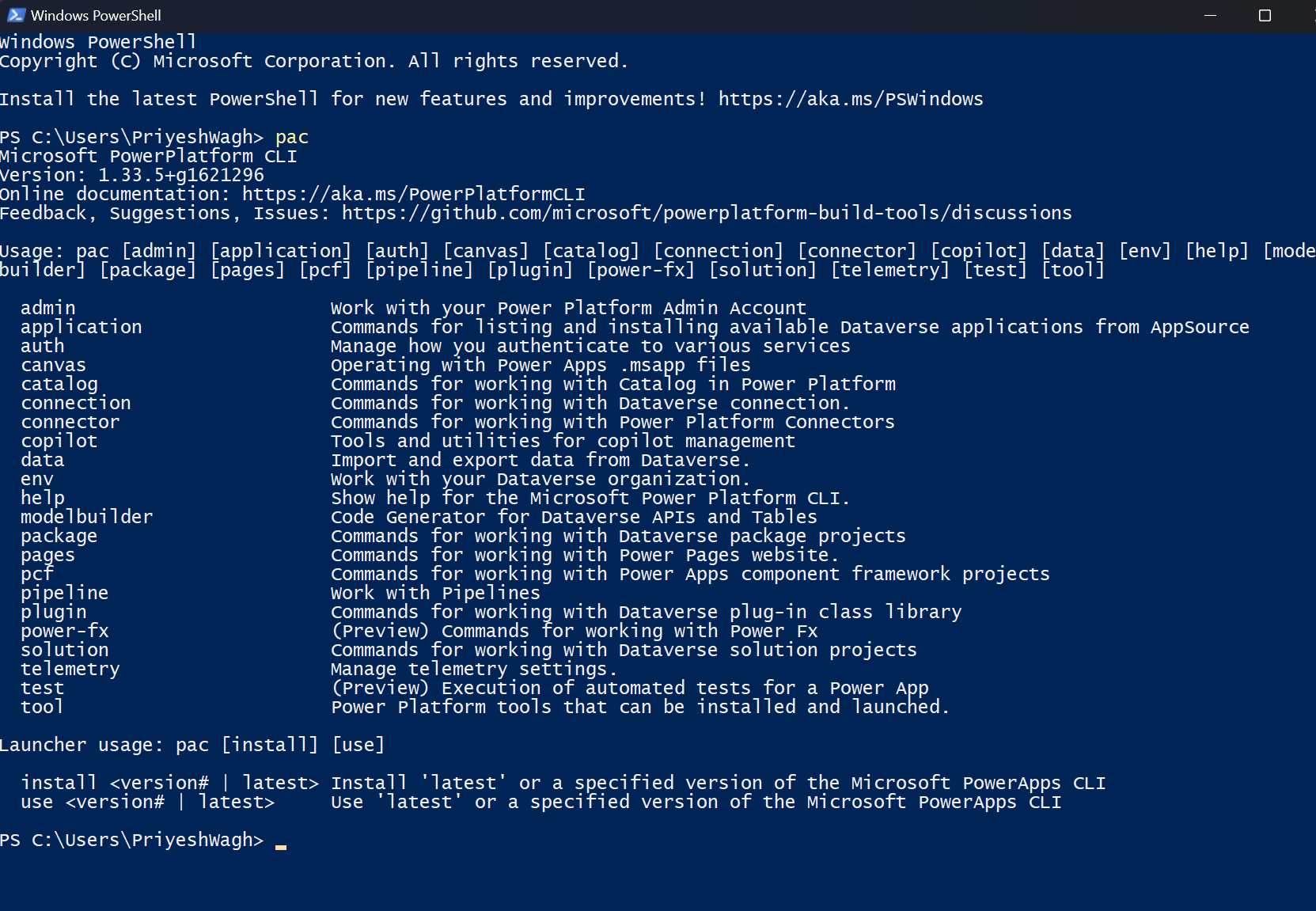Viewport: 1316px width, 911px height.
Task: Minimize the Windows PowerShell window
Action: coord(1209,16)
